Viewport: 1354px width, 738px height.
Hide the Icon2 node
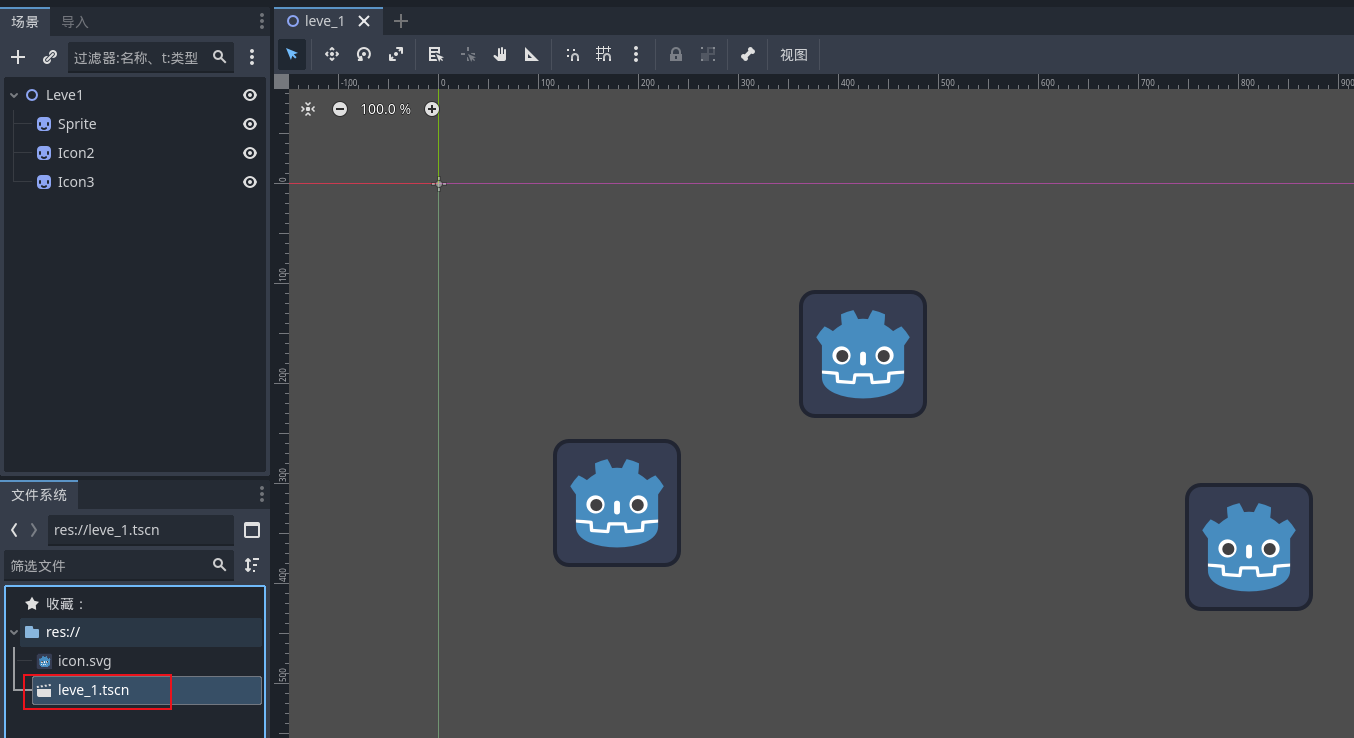pyautogui.click(x=250, y=153)
